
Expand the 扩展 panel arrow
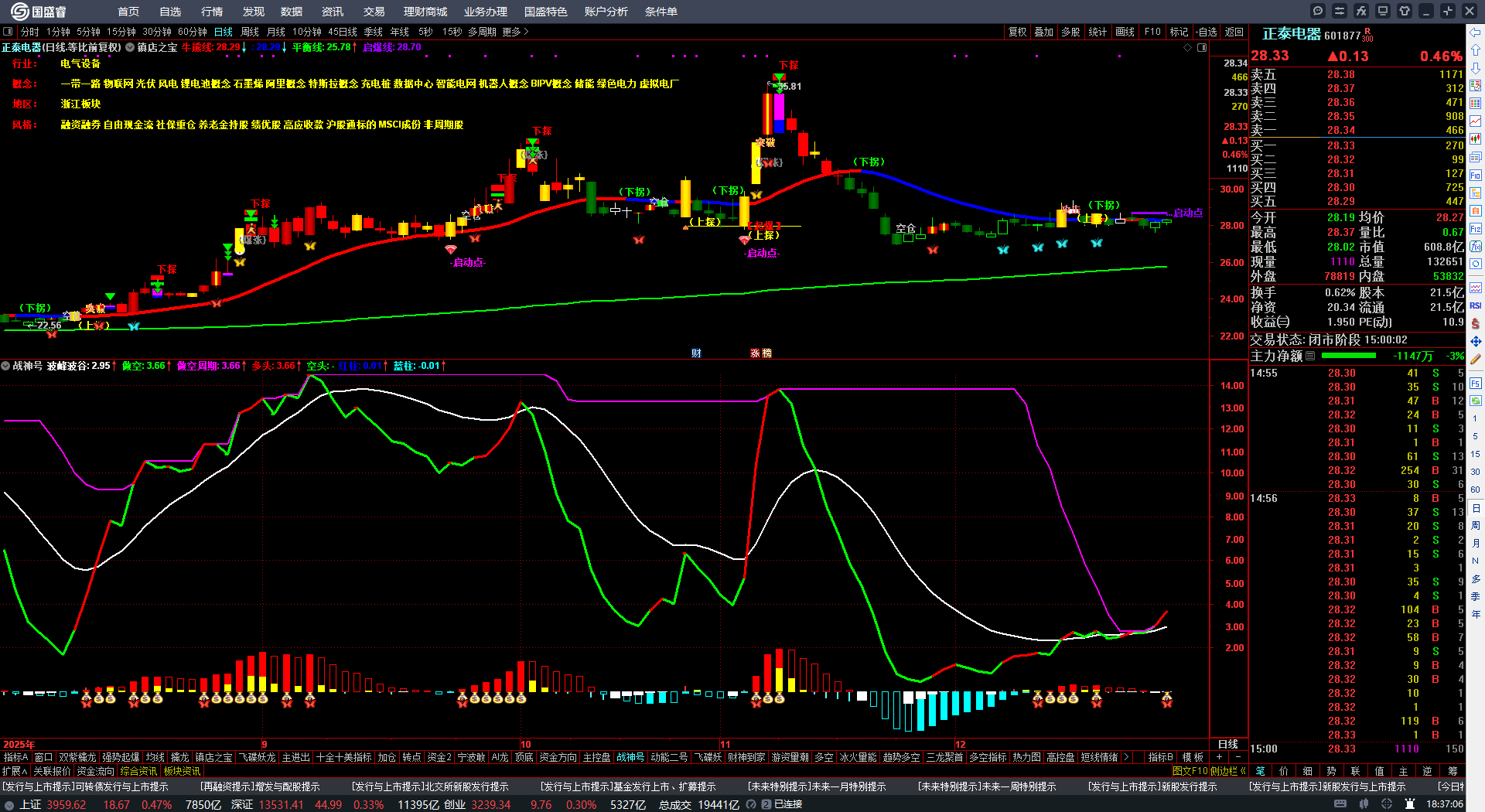tap(15, 771)
